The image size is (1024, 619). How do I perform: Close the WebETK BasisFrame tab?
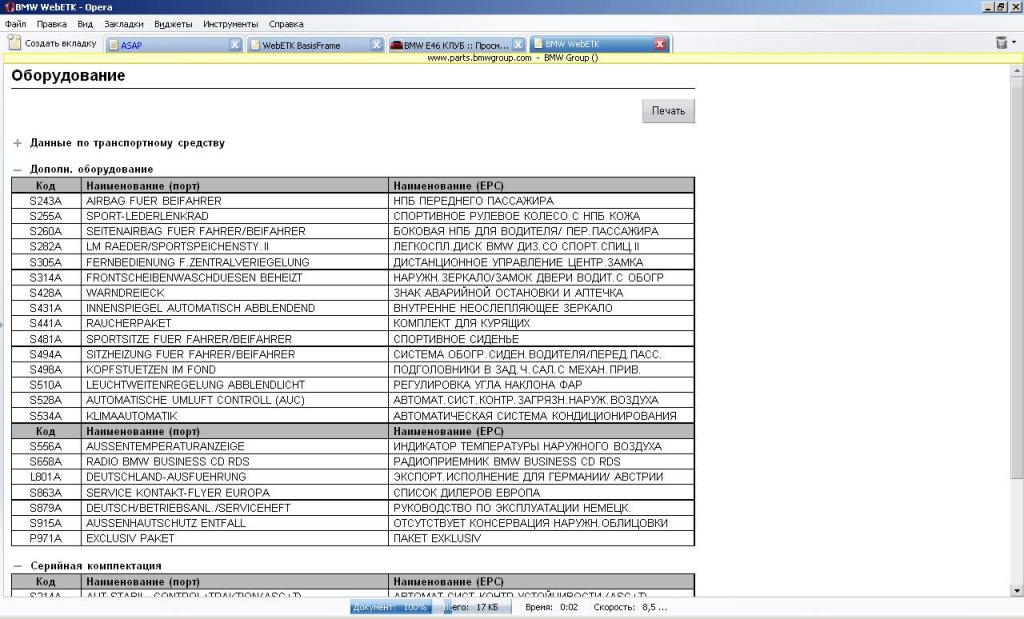376,45
